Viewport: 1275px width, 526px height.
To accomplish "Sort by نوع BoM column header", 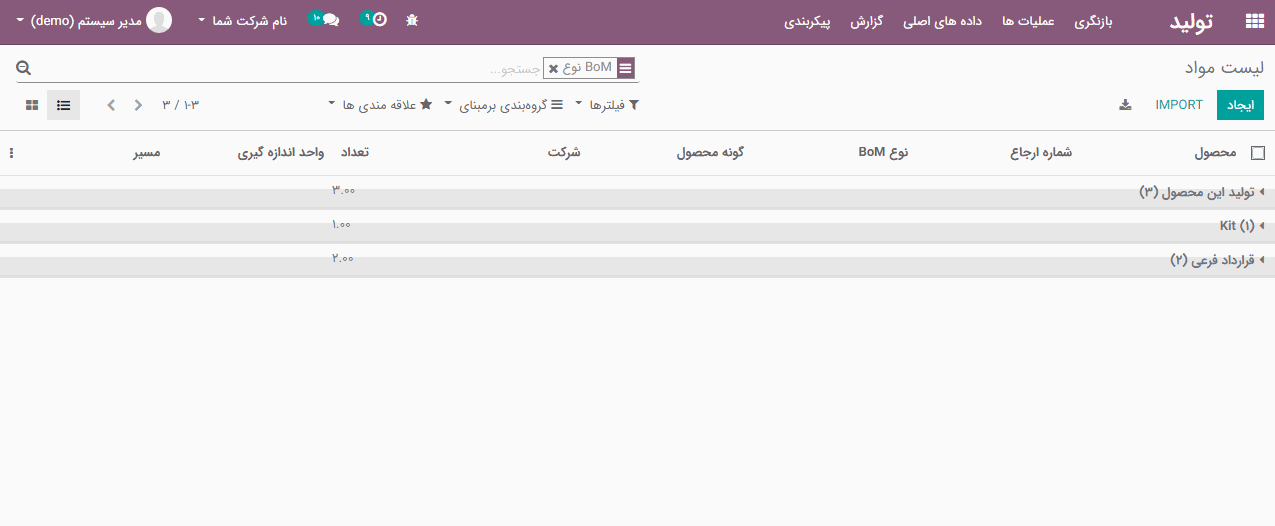I will click(883, 153).
